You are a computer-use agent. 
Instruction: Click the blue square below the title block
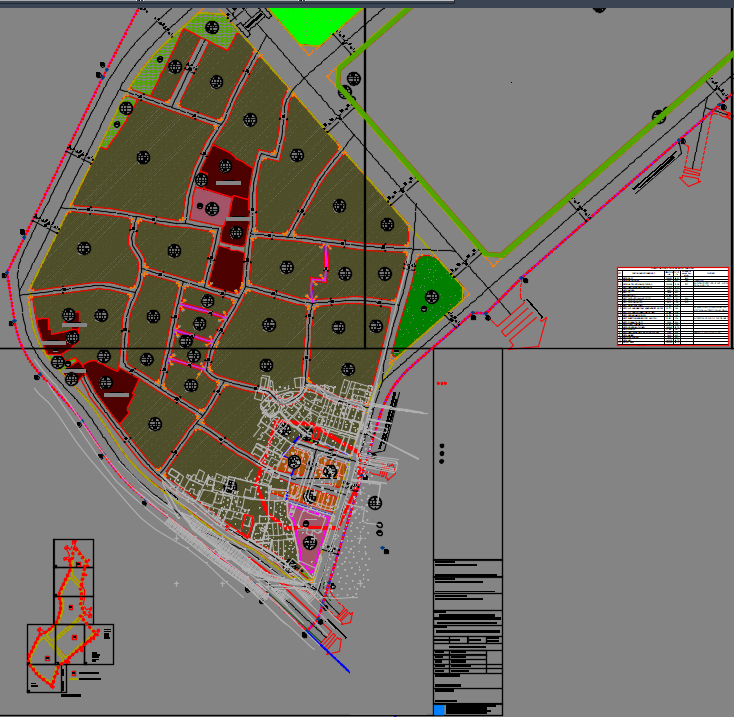click(439, 710)
